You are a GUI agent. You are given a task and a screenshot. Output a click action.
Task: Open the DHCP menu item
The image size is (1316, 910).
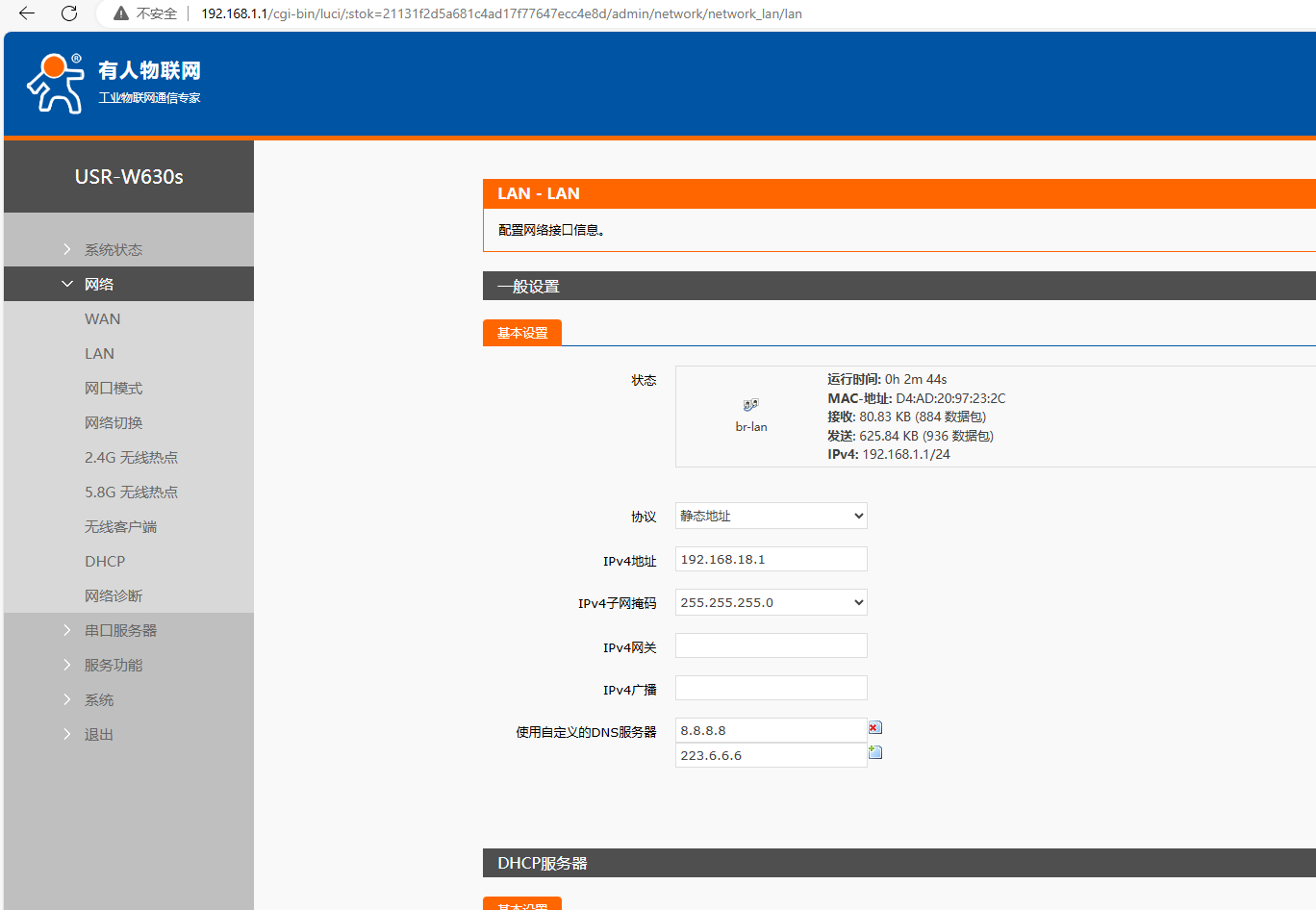(x=105, y=561)
